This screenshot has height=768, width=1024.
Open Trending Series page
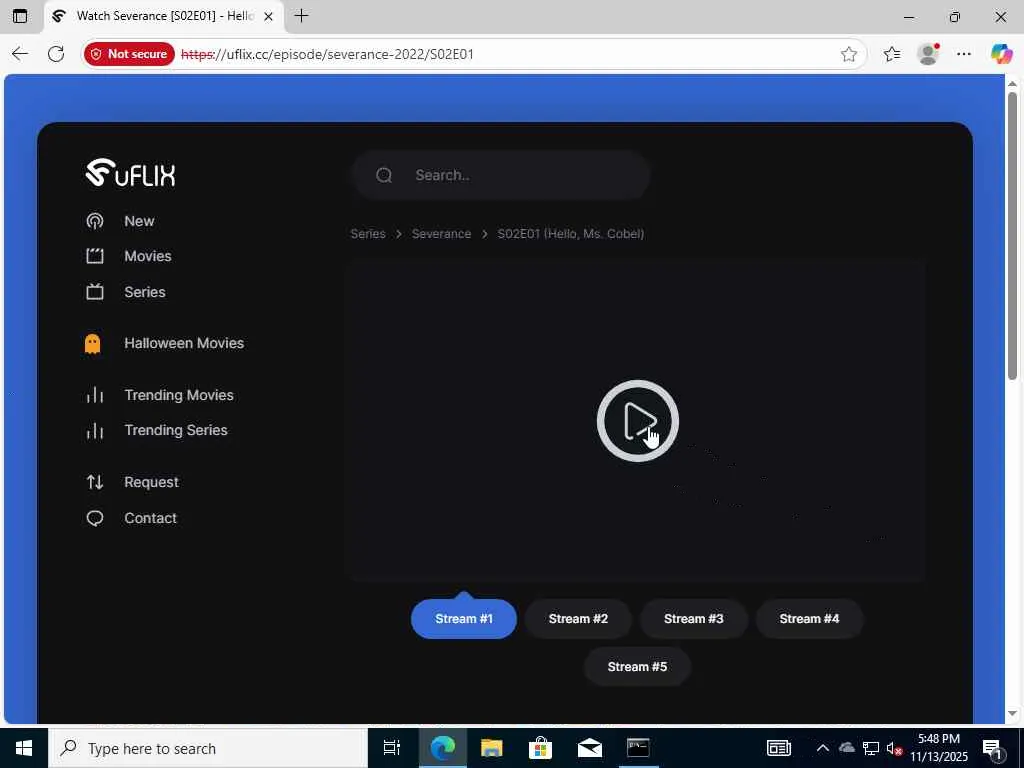click(176, 430)
